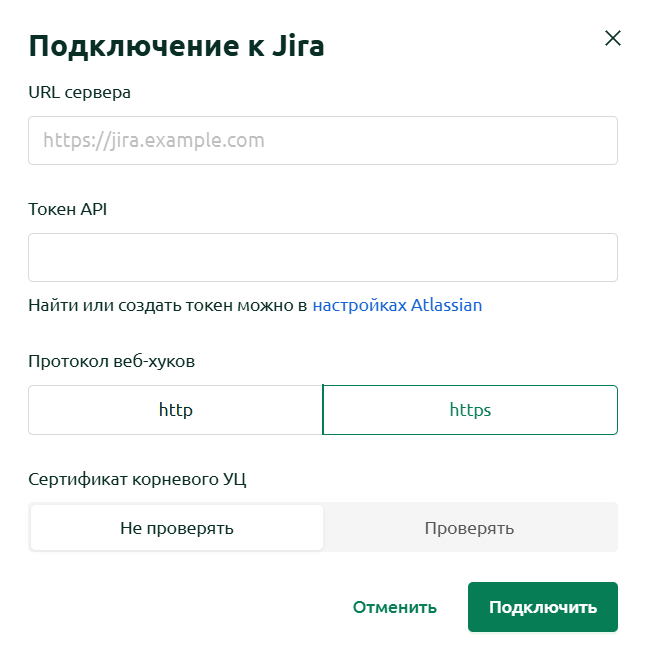Open the настройках Atlassian link

click(397, 305)
